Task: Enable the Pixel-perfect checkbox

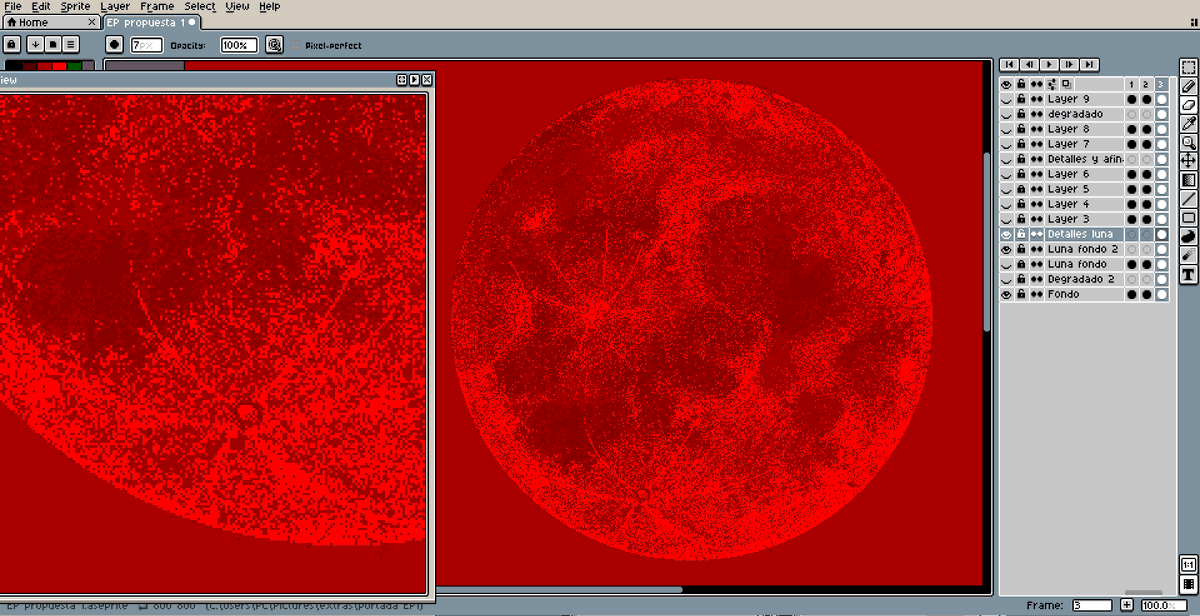Action: [297, 45]
